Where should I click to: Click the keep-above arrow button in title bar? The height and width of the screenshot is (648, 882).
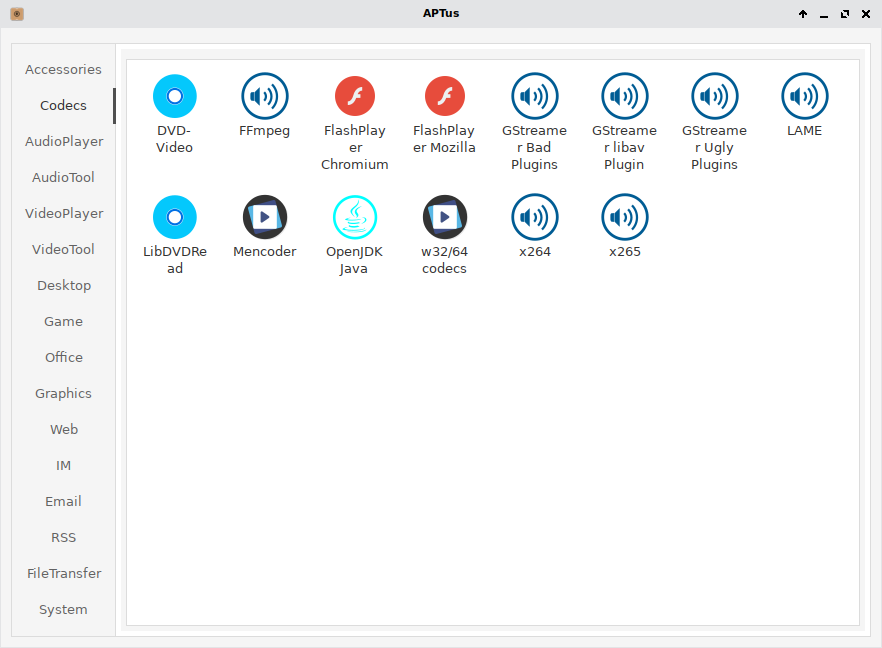pos(803,14)
